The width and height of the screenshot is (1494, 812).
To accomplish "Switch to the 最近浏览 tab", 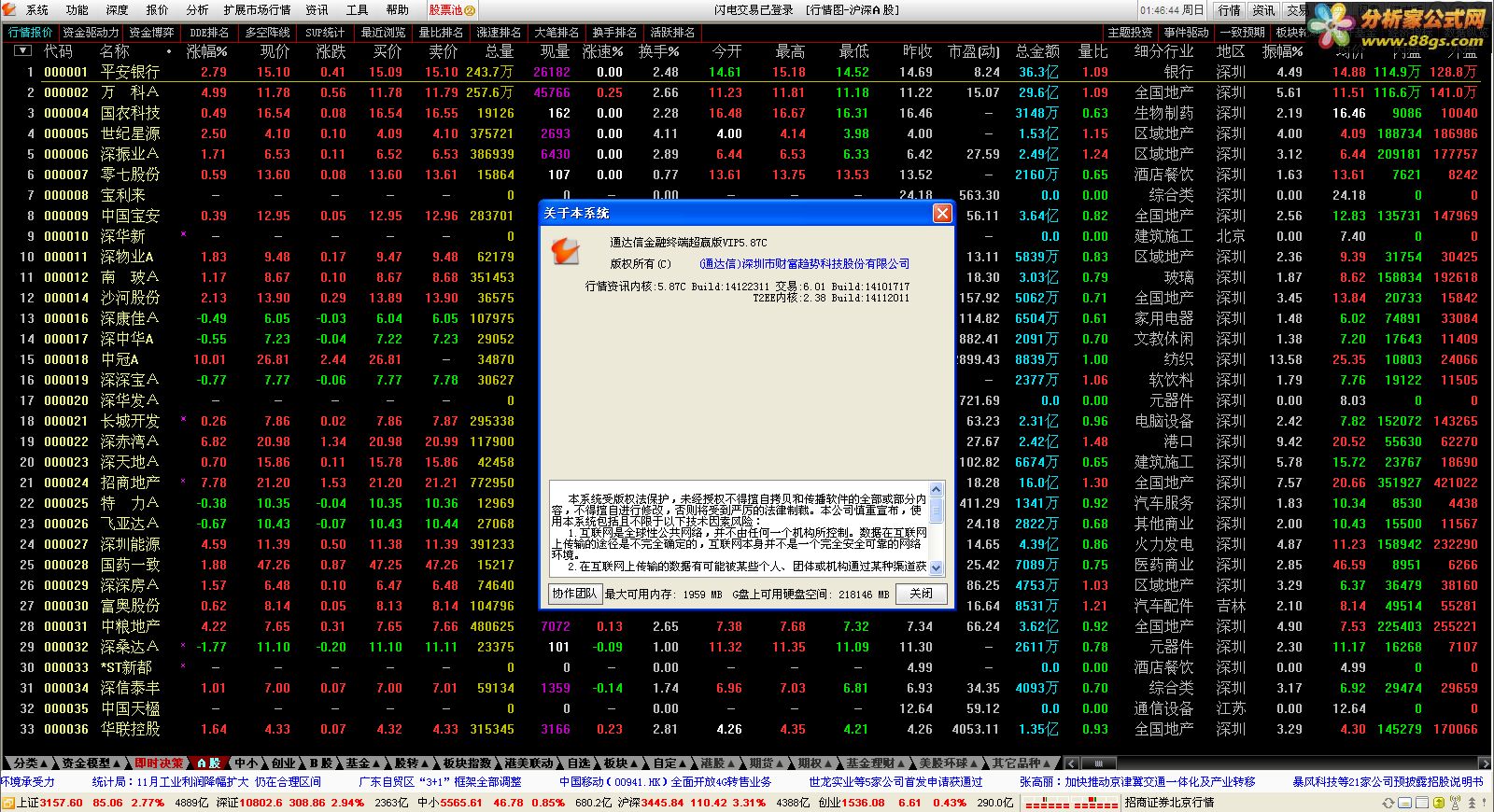I will (x=383, y=33).
